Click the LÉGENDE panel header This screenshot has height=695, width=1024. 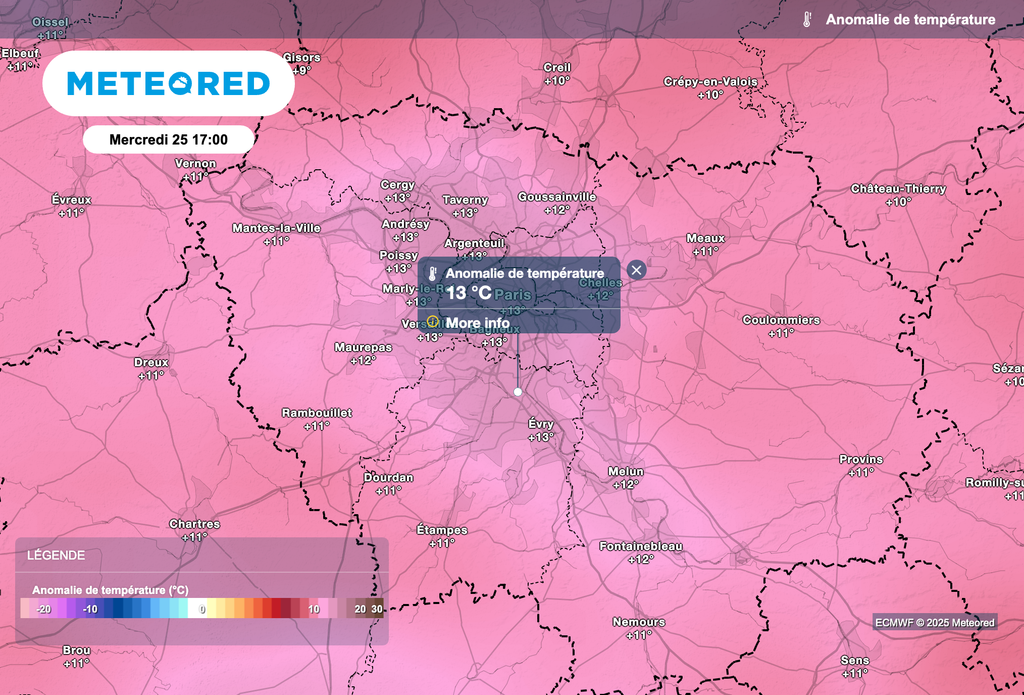[57, 555]
